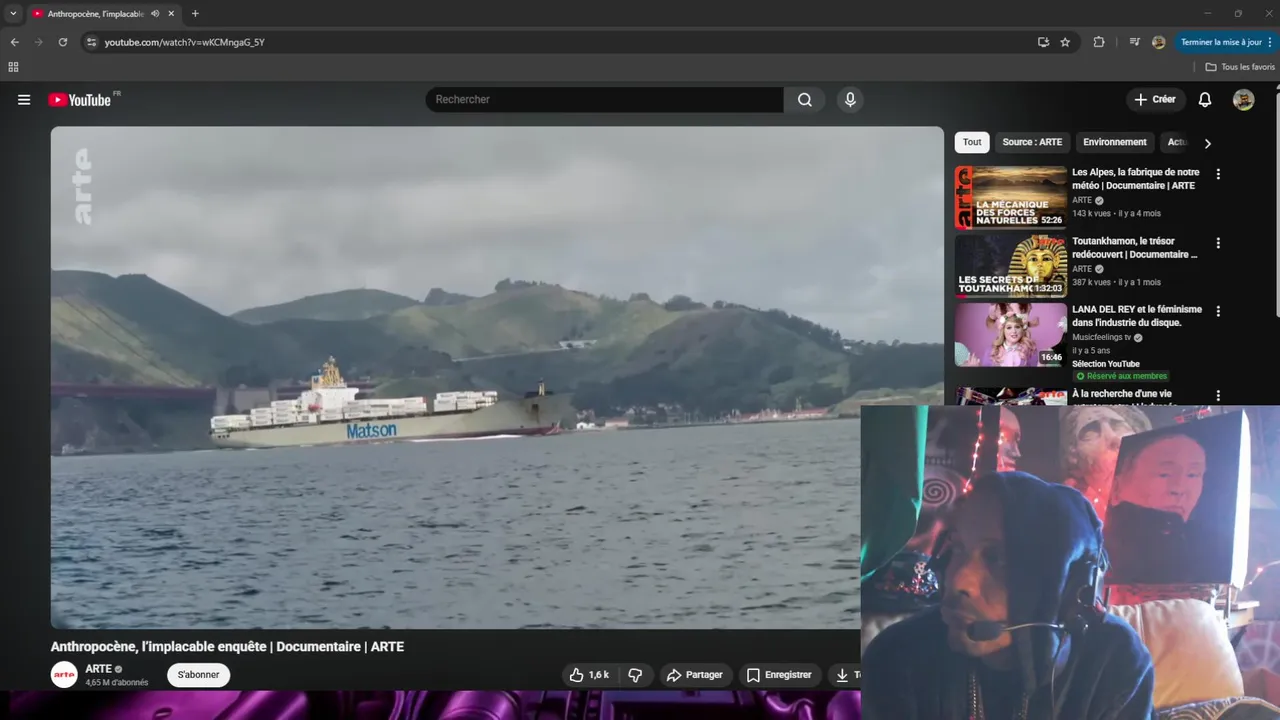This screenshot has width=1280, height=720.
Task: Open the YouTube account avatar menu
Action: (x=1243, y=100)
